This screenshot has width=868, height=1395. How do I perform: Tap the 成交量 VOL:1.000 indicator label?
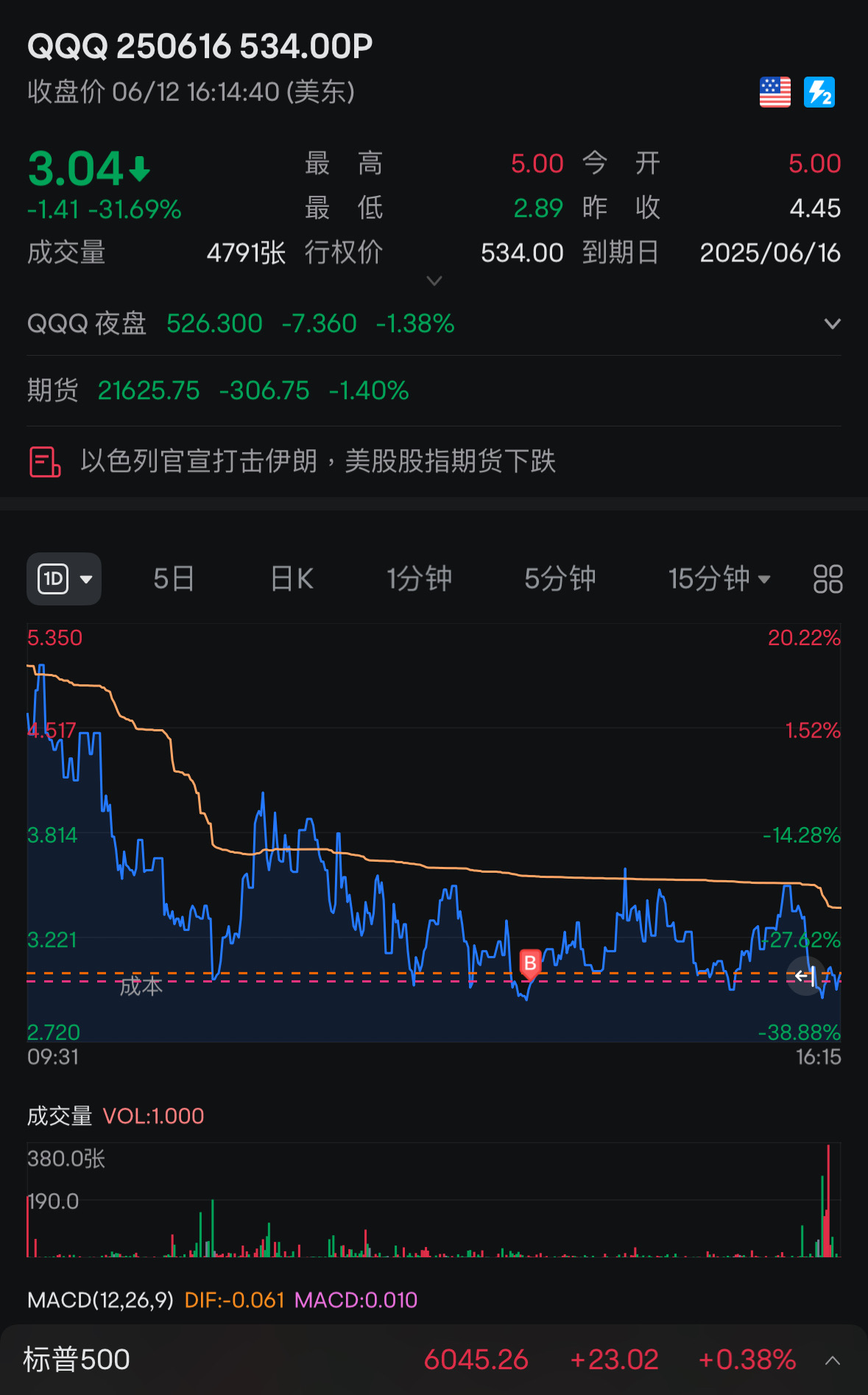116,1116
